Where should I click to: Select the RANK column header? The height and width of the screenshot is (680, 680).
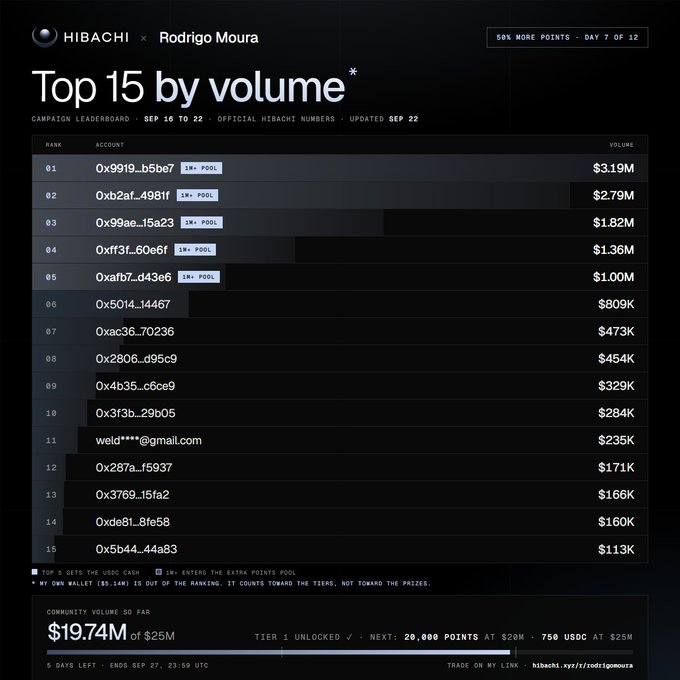(x=54, y=145)
